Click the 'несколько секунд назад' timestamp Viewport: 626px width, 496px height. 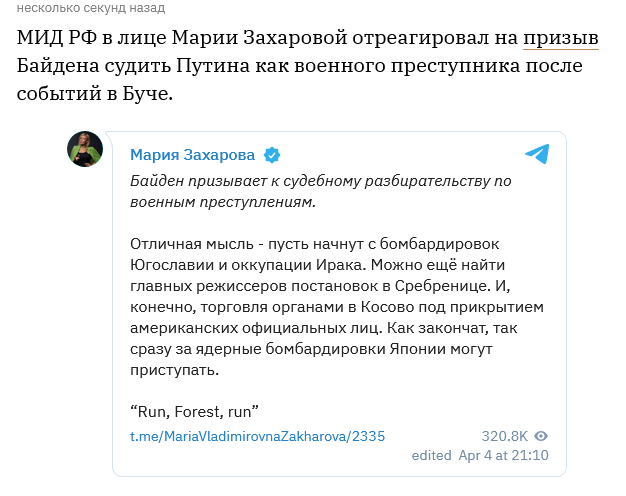click(x=91, y=8)
